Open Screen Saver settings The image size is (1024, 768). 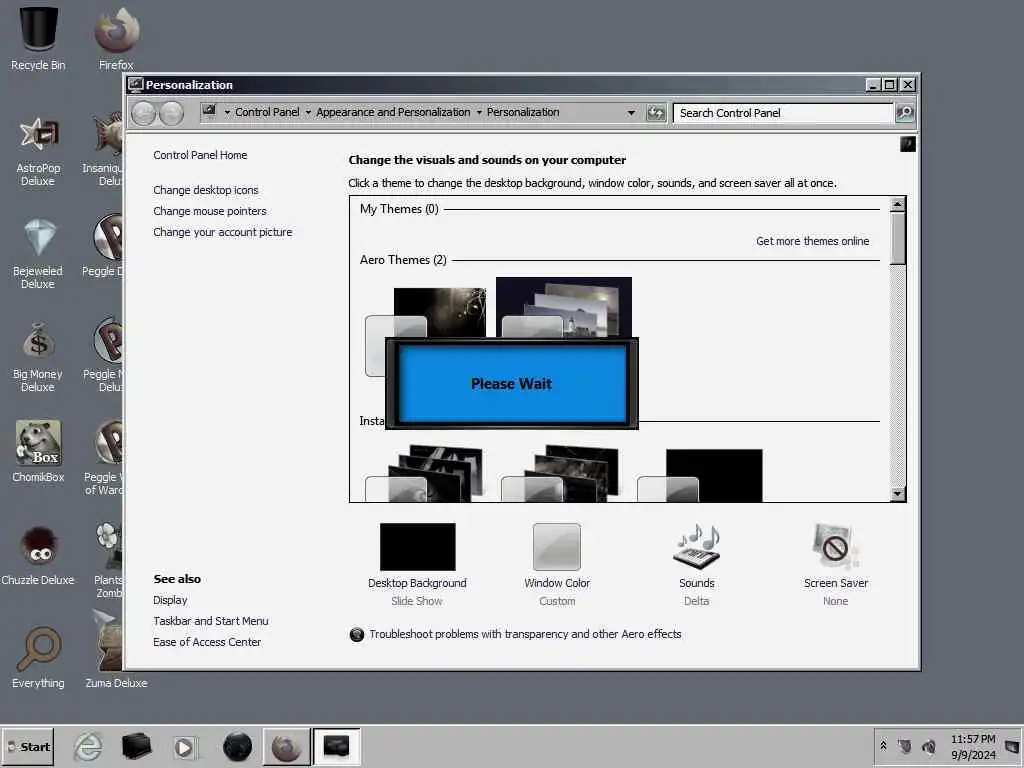pos(836,564)
